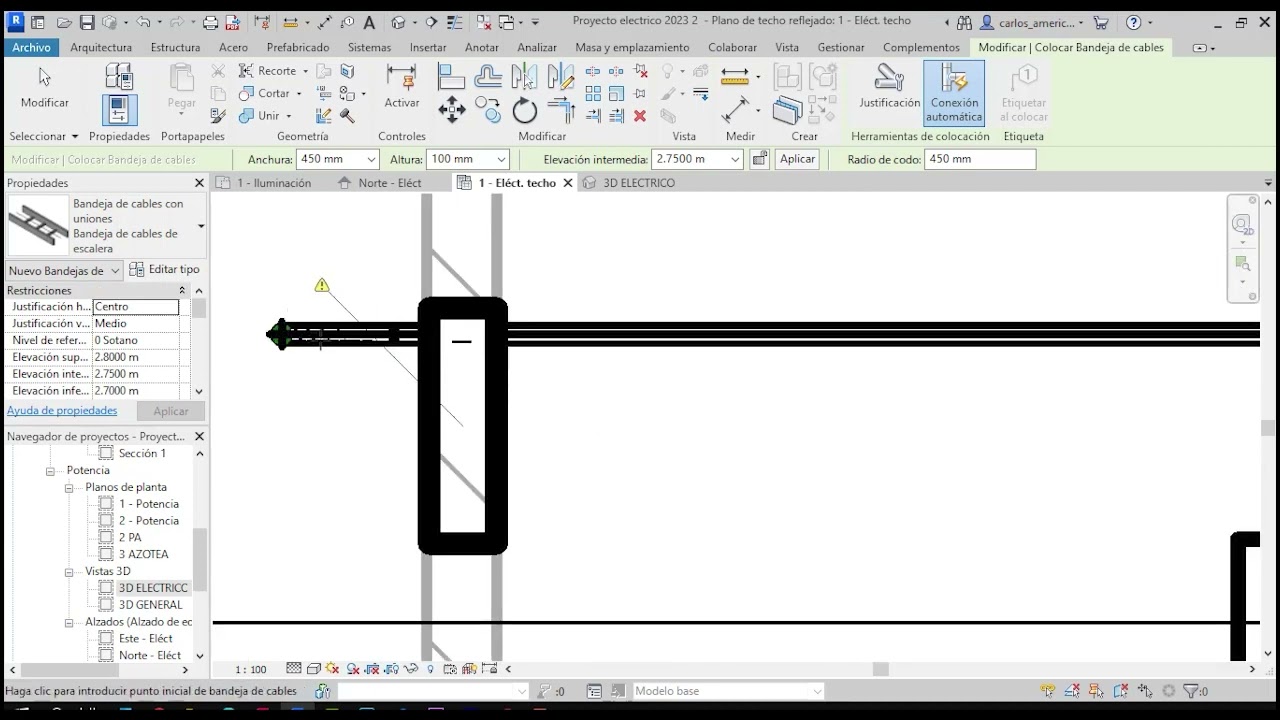The width and height of the screenshot is (1280, 720).
Task: Close the 1 - Eléct. techo view tab
Action: pos(568,183)
